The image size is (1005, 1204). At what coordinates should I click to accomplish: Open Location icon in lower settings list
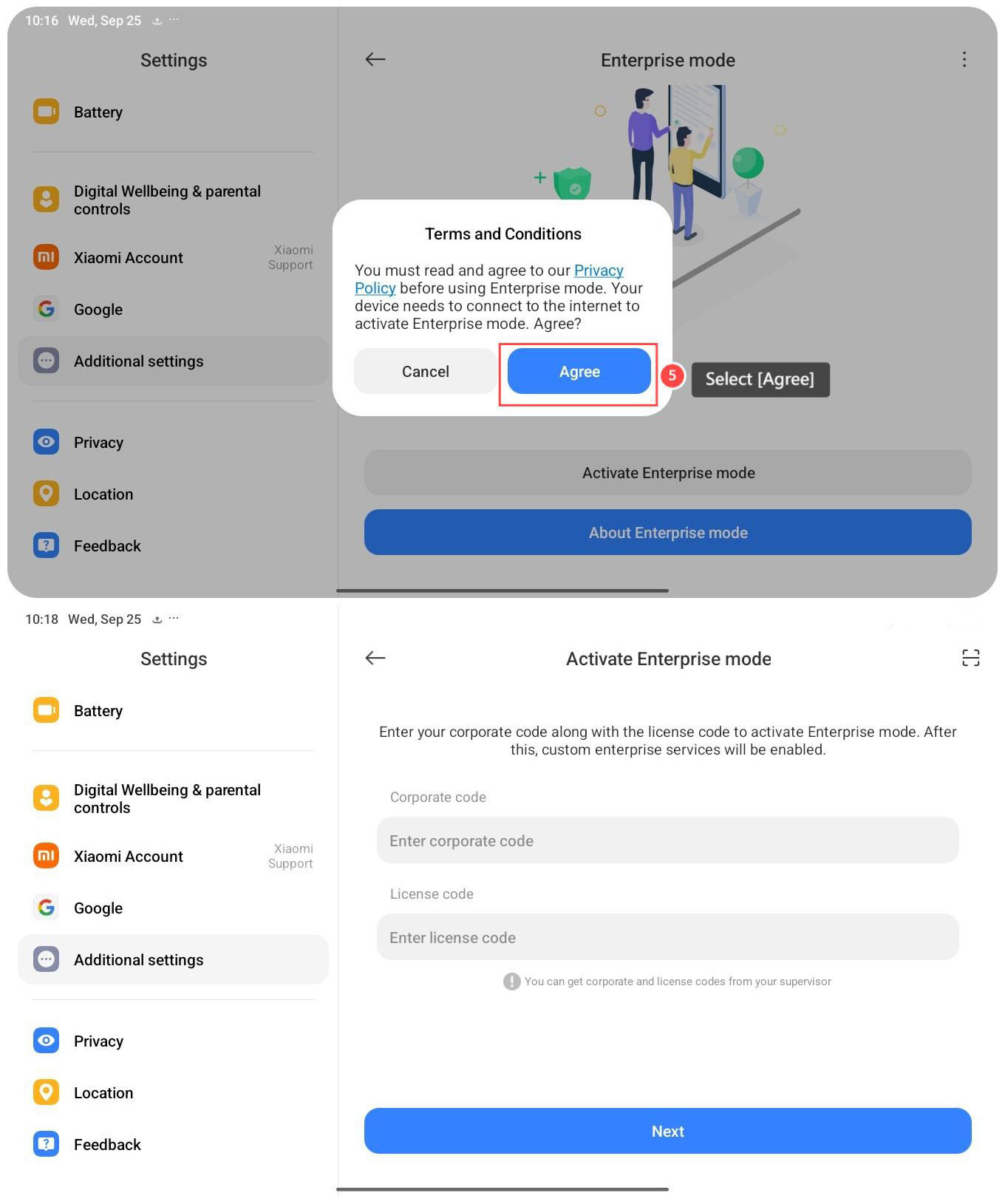coord(46,1092)
